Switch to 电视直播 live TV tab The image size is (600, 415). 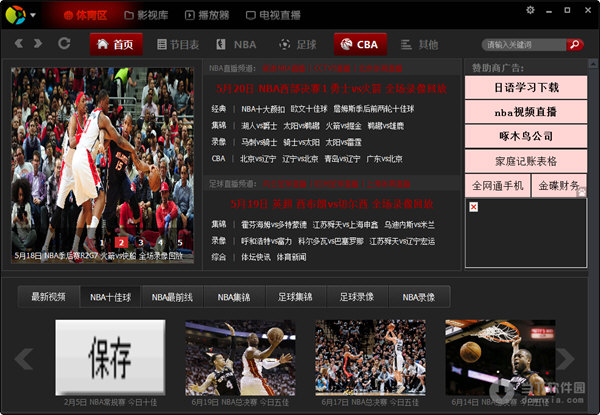pyautogui.click(x=273, y=15)
